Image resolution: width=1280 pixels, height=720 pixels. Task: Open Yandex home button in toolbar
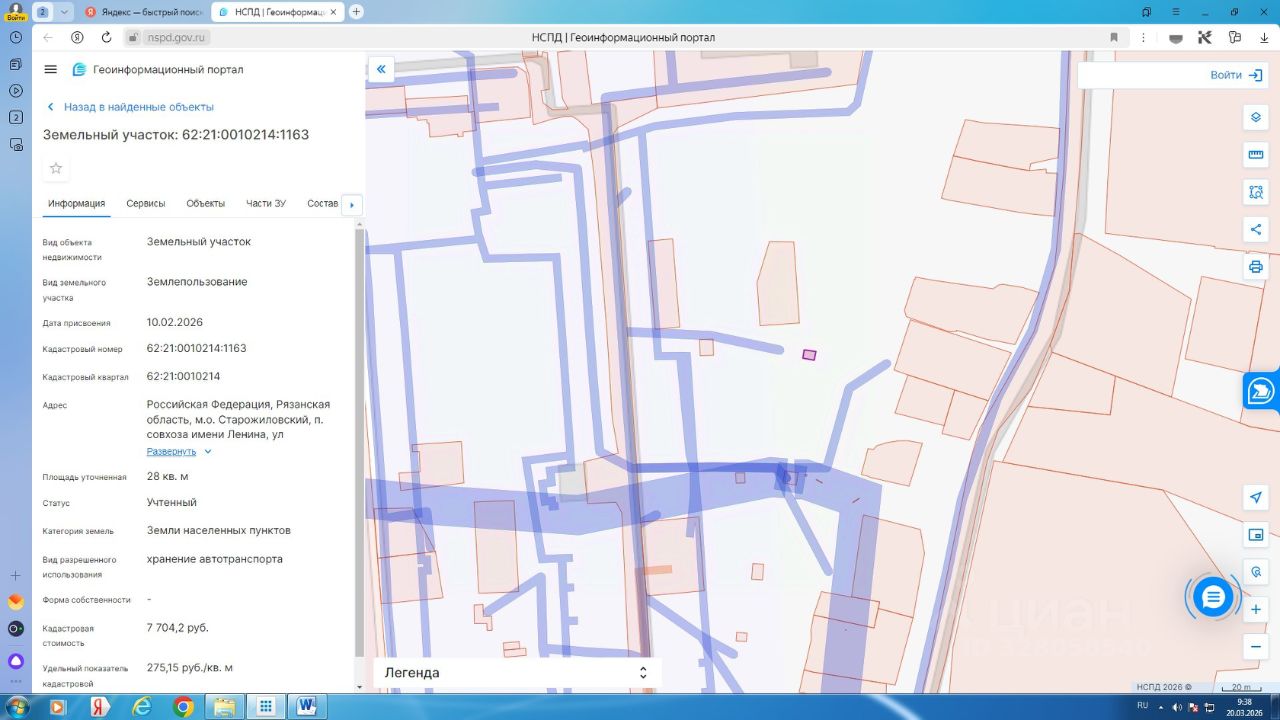pos(77,38)
